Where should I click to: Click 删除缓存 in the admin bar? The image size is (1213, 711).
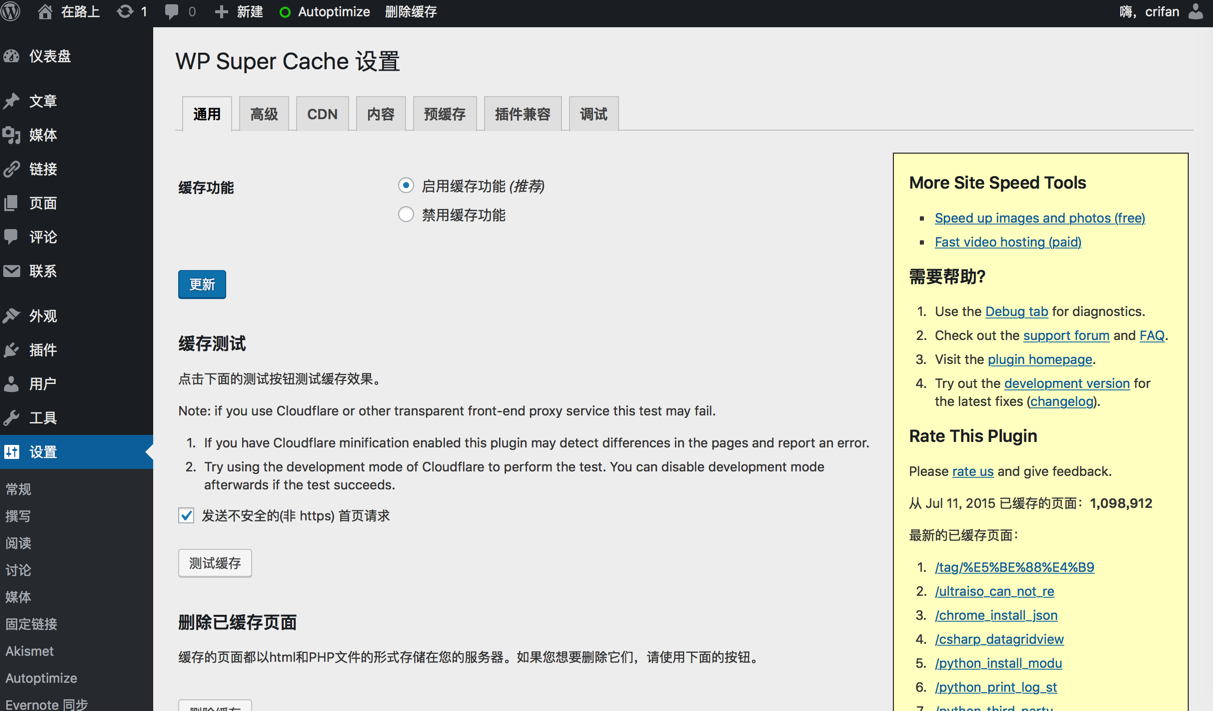coord(411,12)
